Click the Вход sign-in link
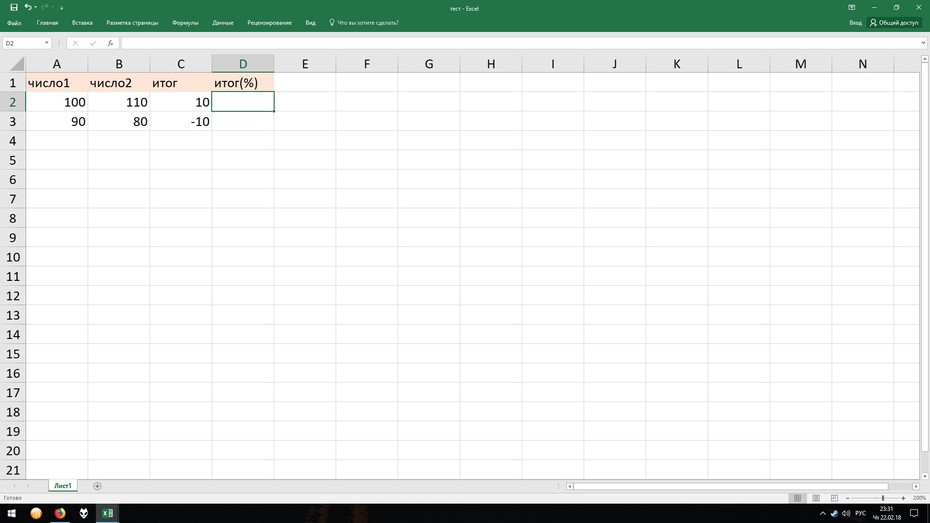This screenshot has width=930, height=523. pyautogui.click(x=855, y=23)
